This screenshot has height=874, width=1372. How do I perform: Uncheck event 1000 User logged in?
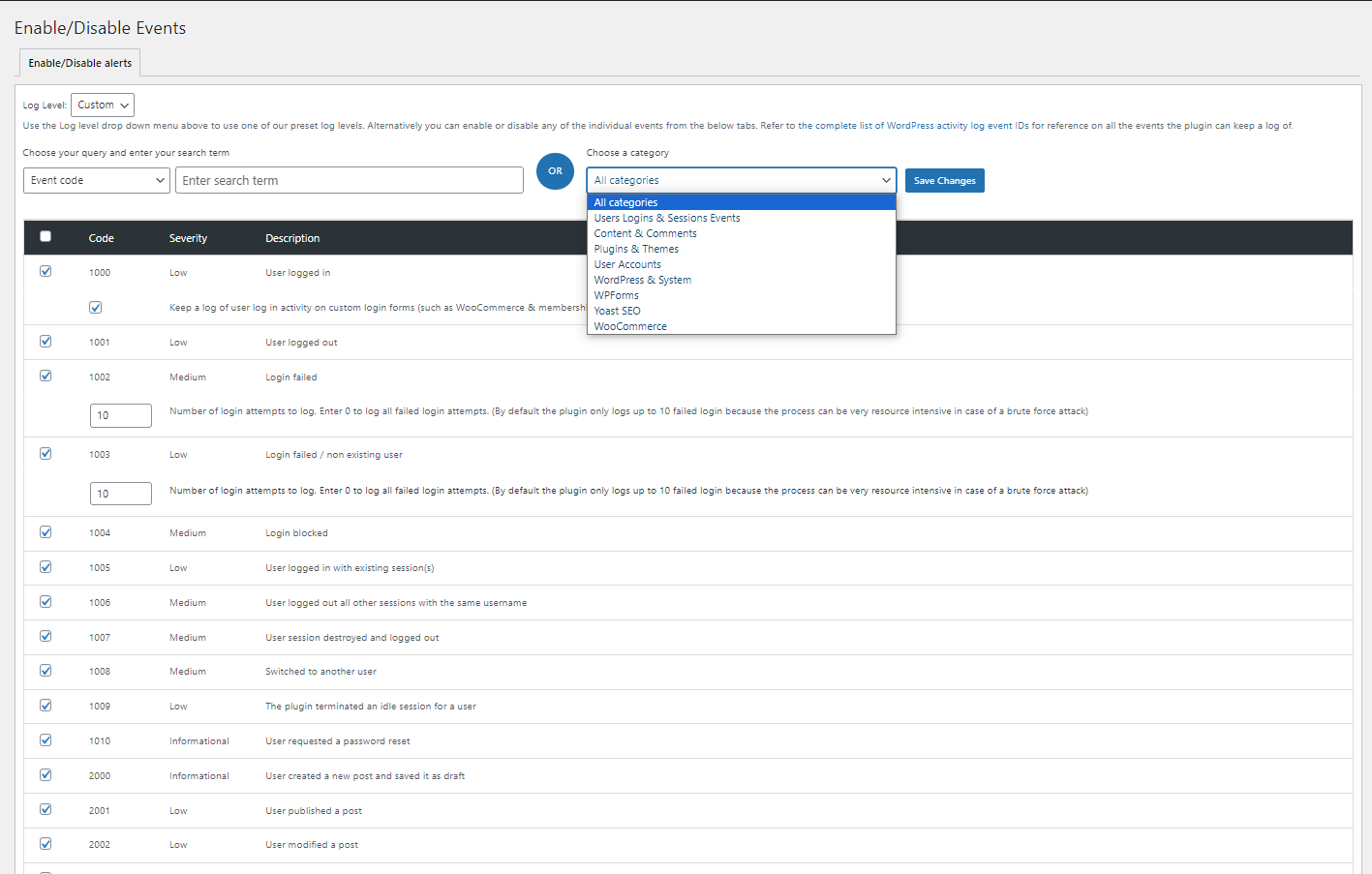(x=46, y=271)
